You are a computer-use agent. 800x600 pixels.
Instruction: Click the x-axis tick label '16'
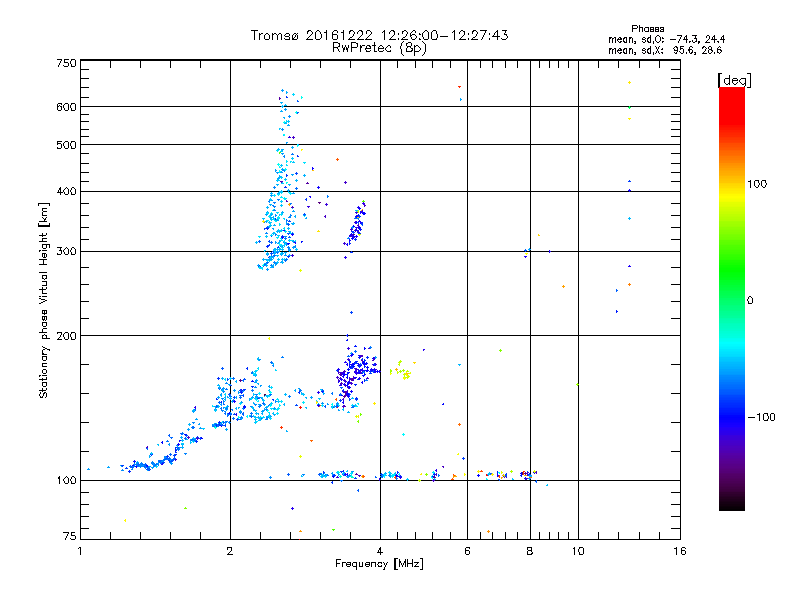(680, 551)
